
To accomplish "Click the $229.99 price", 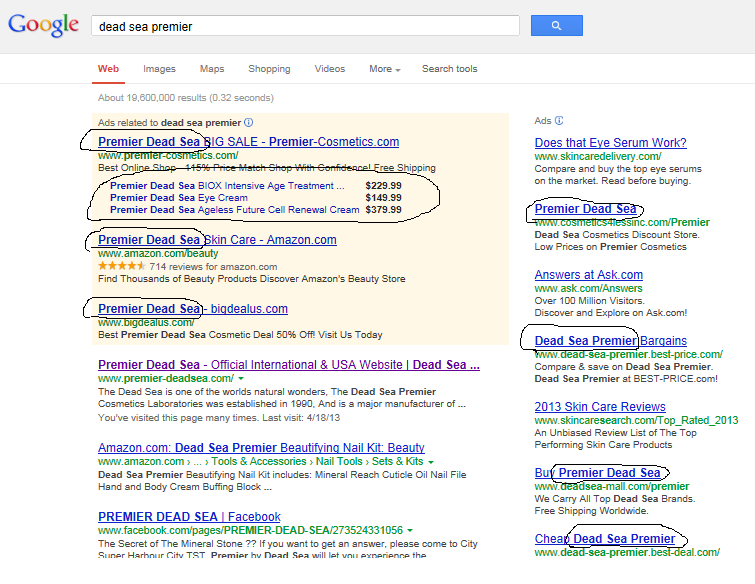I will click(383, 186).
